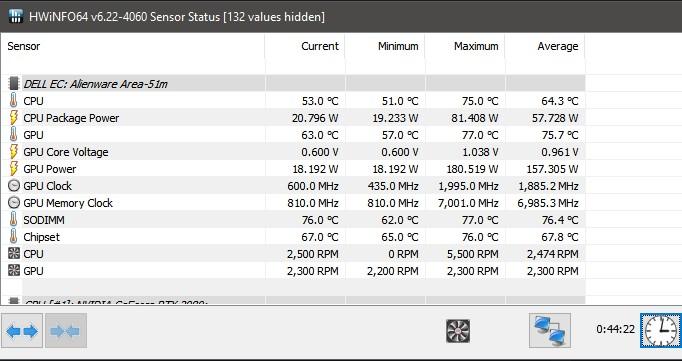
Task: Open the fan control icon
Action: [458, 331]
